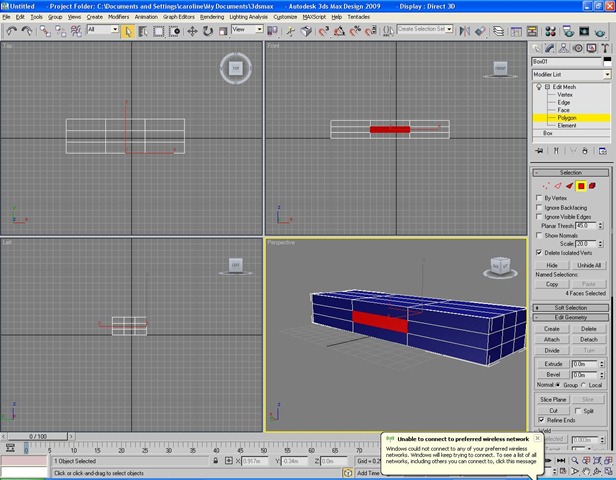The width and height of the screenshot is (616, 480).
Task: Toggle the Edit Mesh lightbulb icon
Action: click(x=539, y=87)
